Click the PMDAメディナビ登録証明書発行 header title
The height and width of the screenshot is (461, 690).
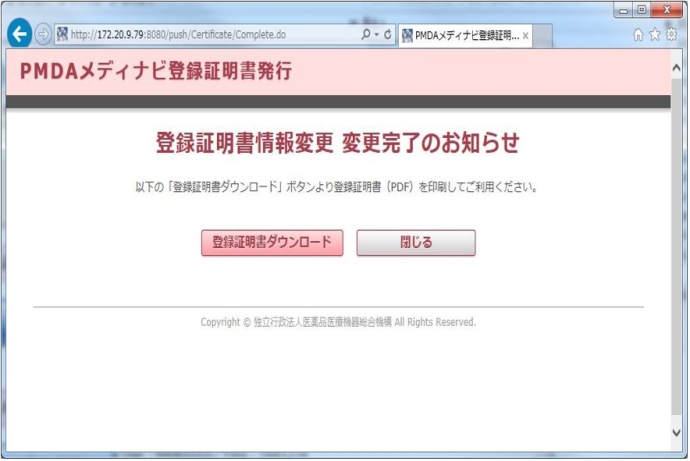[x=156, y=71]
